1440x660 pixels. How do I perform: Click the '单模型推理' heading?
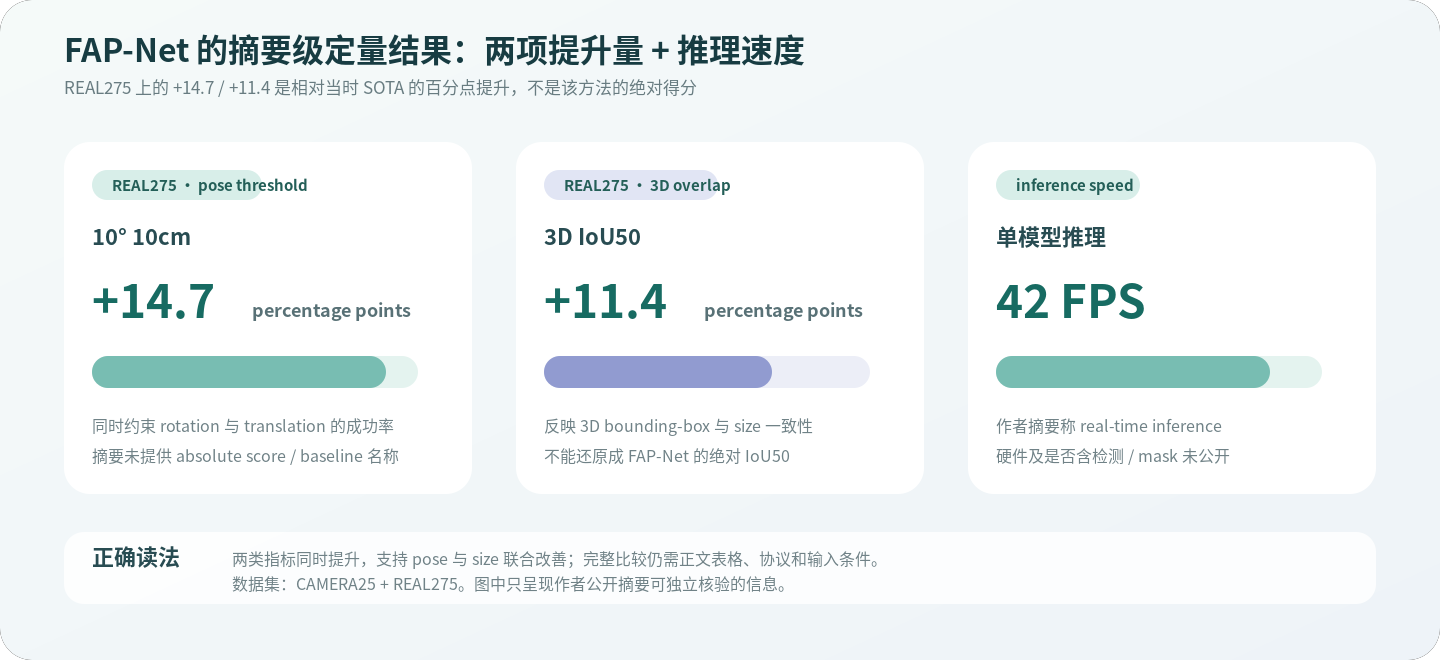coord(1051,237)
